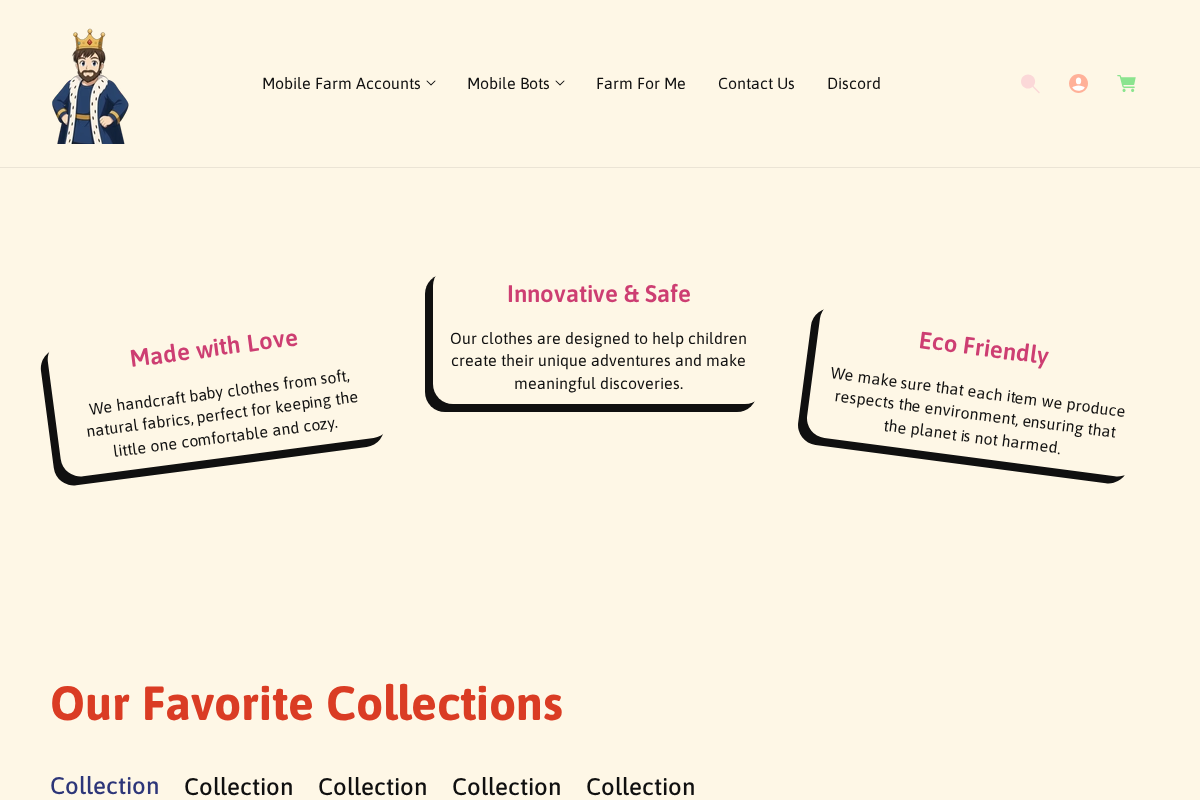This screenshot has height=800, width=1200.
Task: Open the Mobile Farm Accounts menu
Action: point(340,83)
